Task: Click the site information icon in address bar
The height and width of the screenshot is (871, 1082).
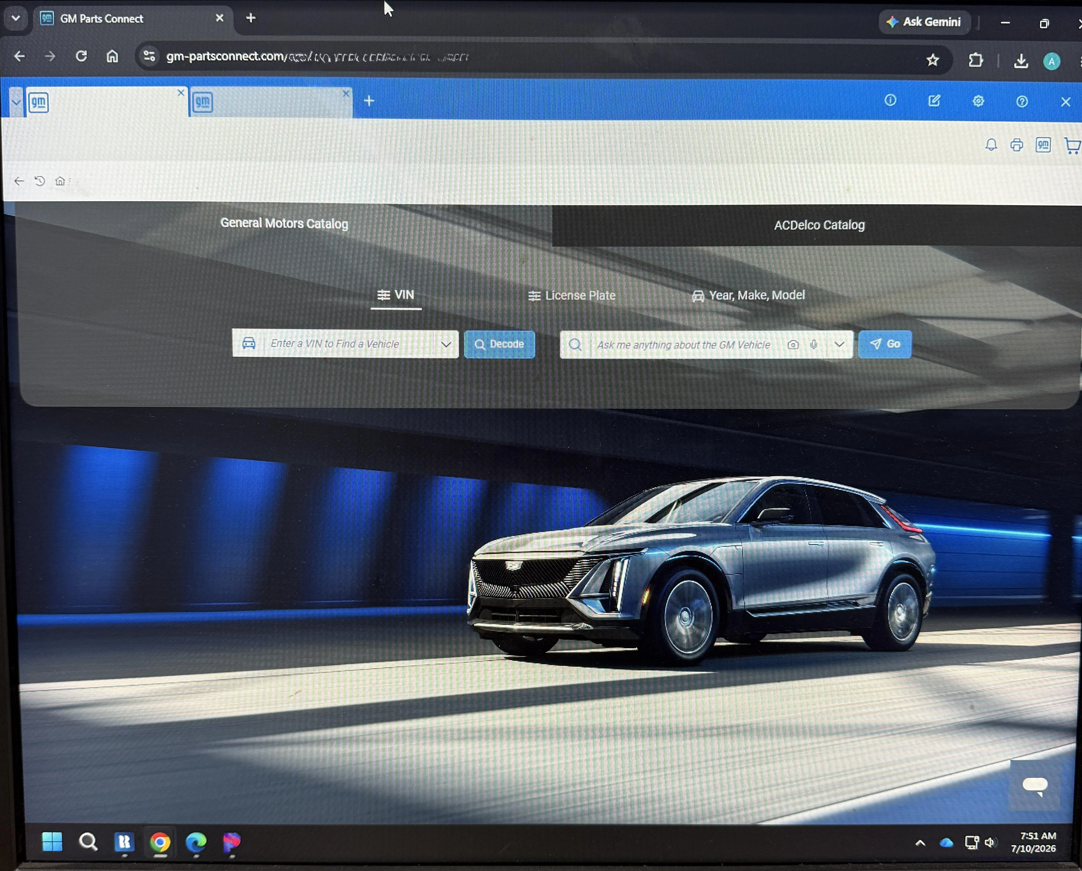Action: (x=149, y=57)
